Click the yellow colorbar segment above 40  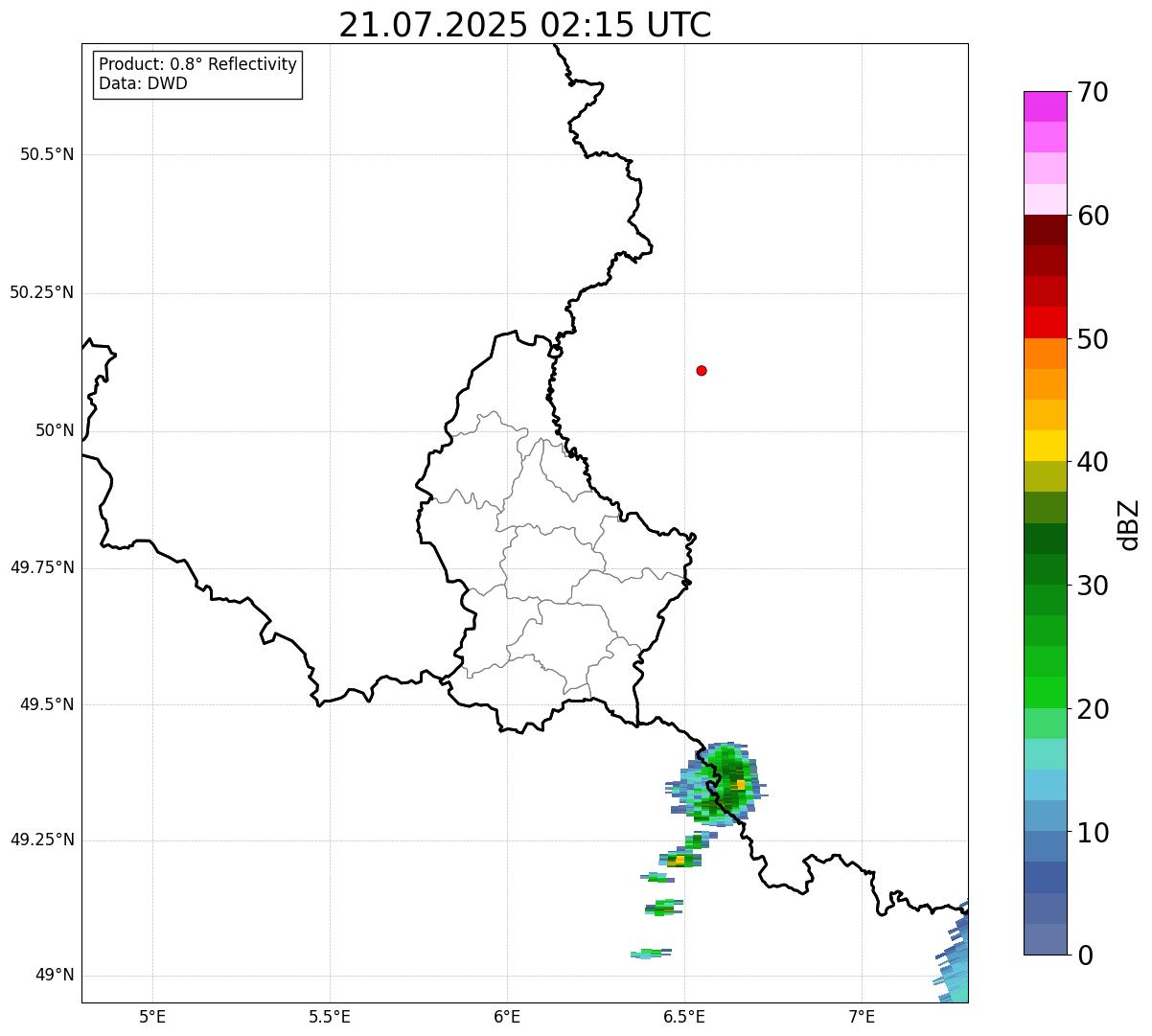tap(1045, 446)
